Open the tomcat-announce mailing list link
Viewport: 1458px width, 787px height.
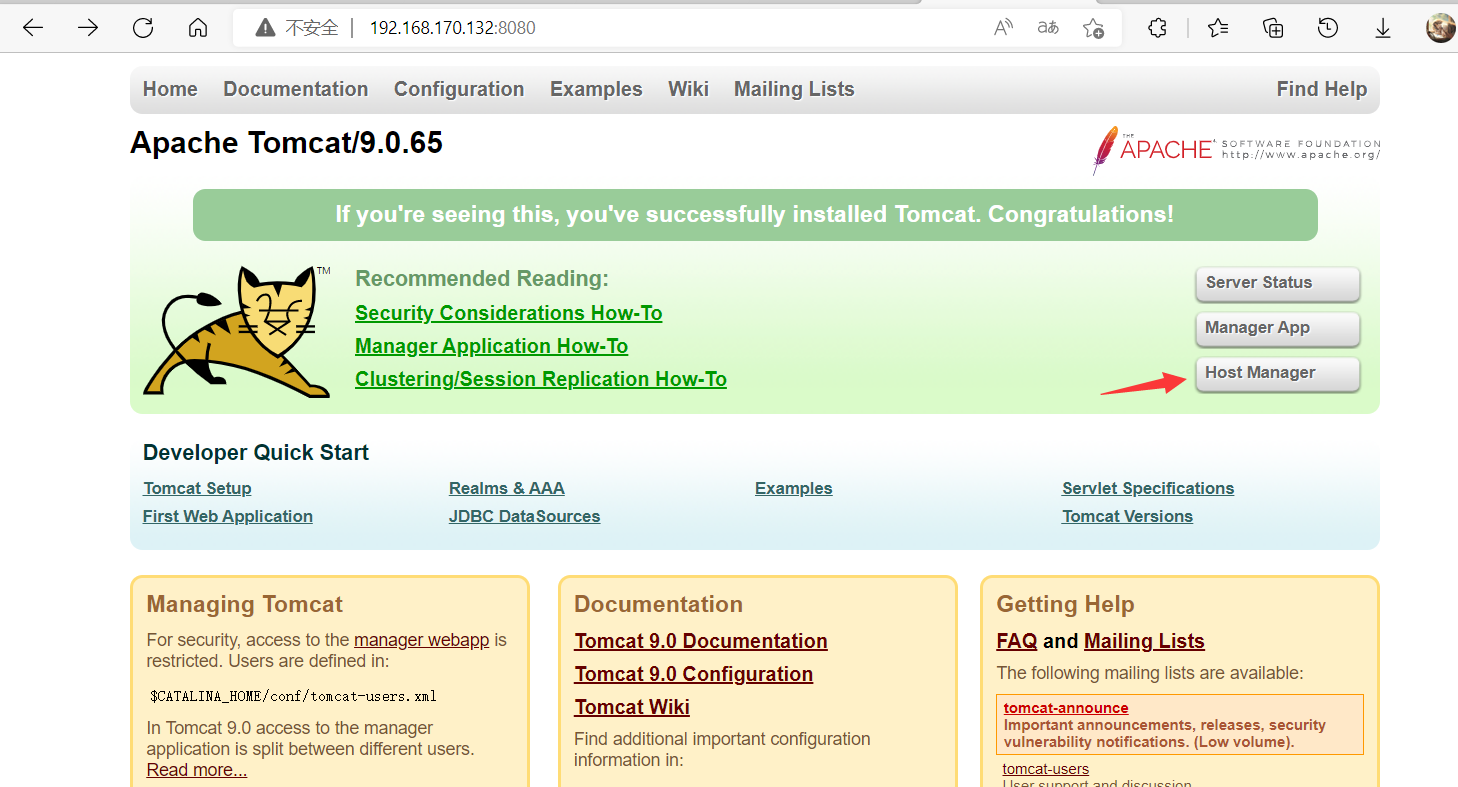click(1066, 708)
